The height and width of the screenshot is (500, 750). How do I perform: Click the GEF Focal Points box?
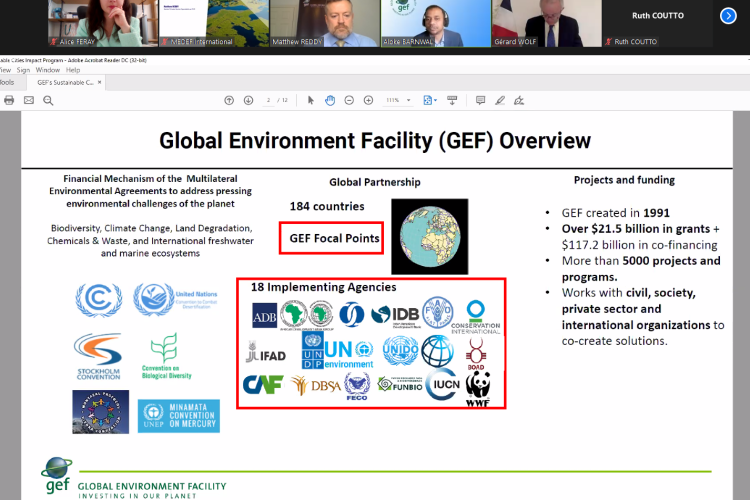point(331,238)
